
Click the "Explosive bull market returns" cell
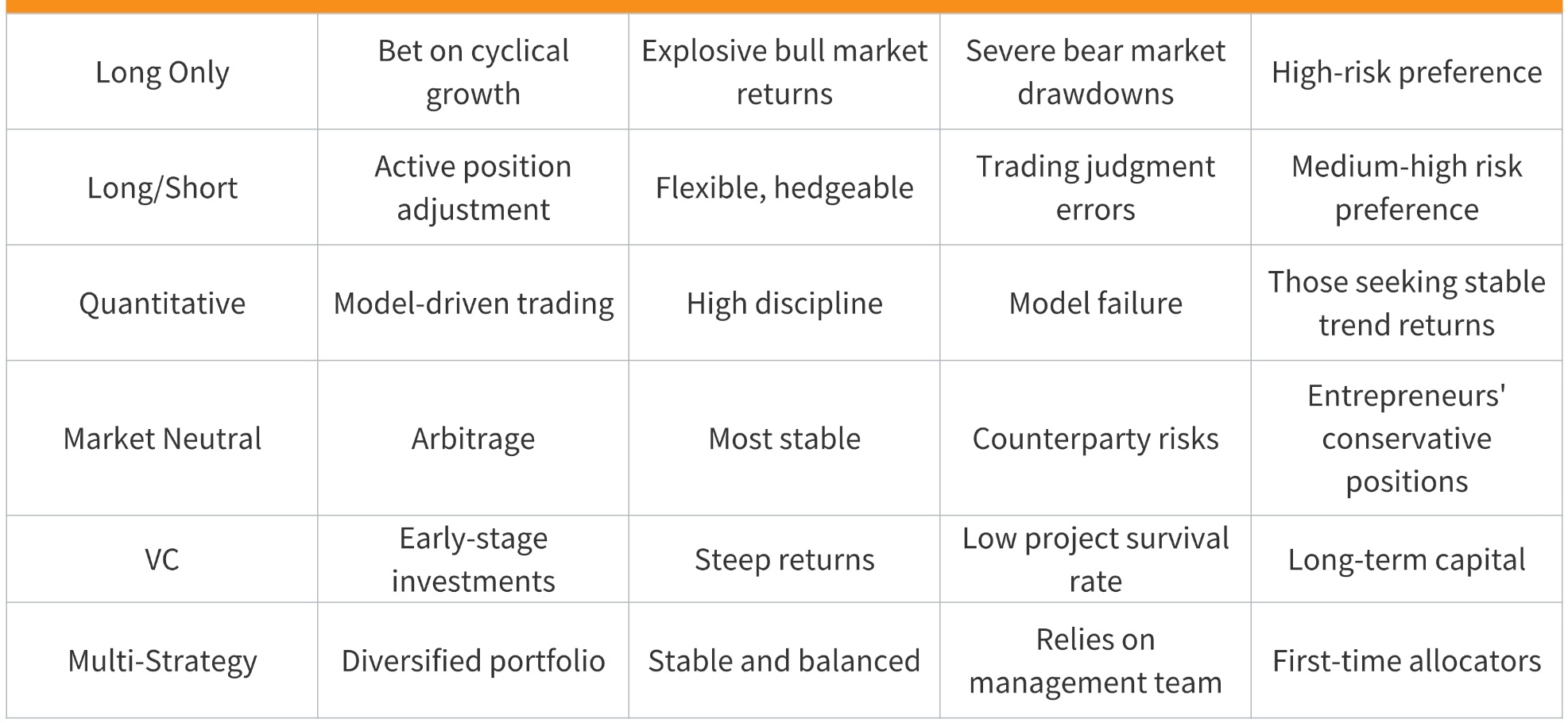point(784,72)
